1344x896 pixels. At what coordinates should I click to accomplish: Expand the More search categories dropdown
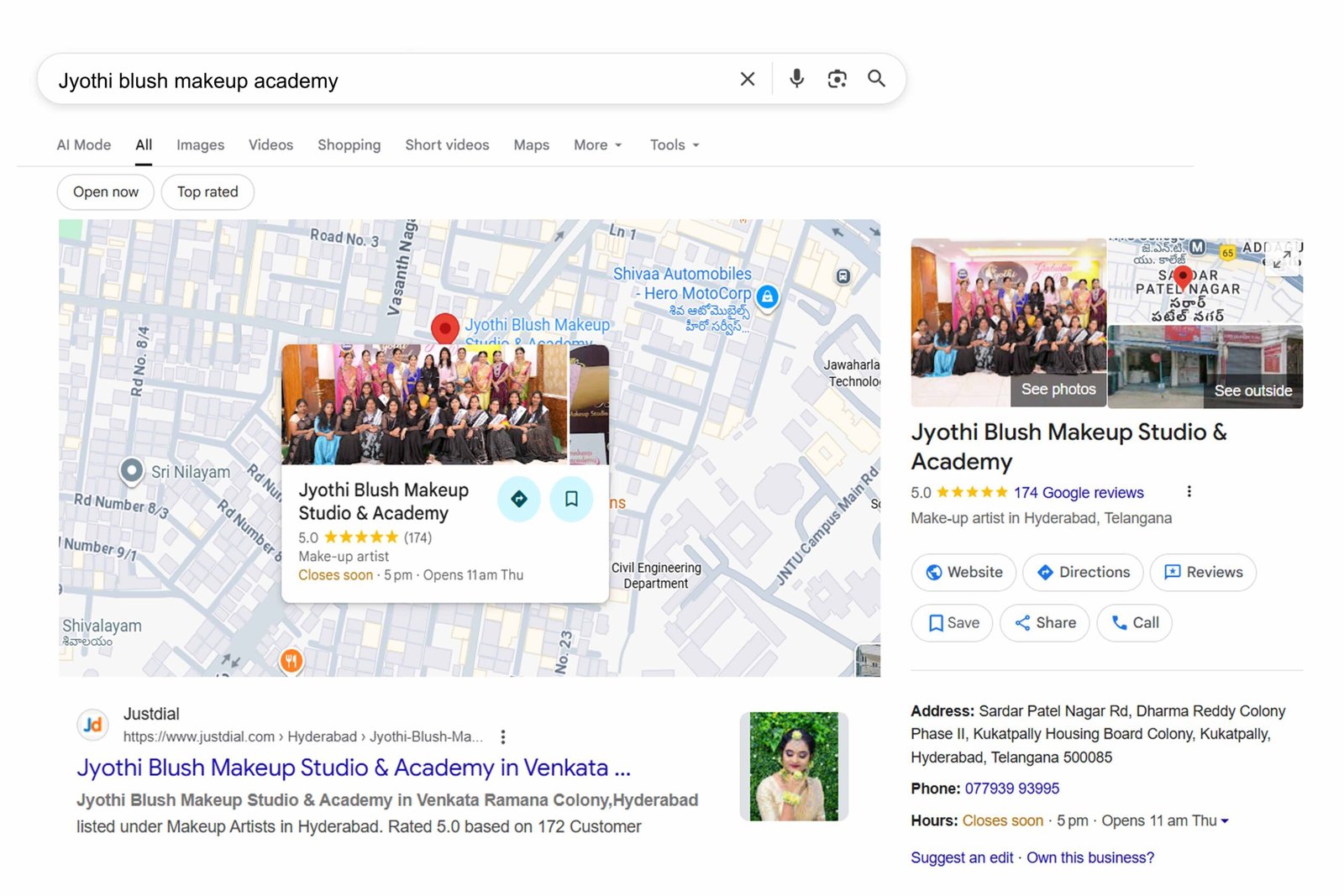[x=596, y=144]
